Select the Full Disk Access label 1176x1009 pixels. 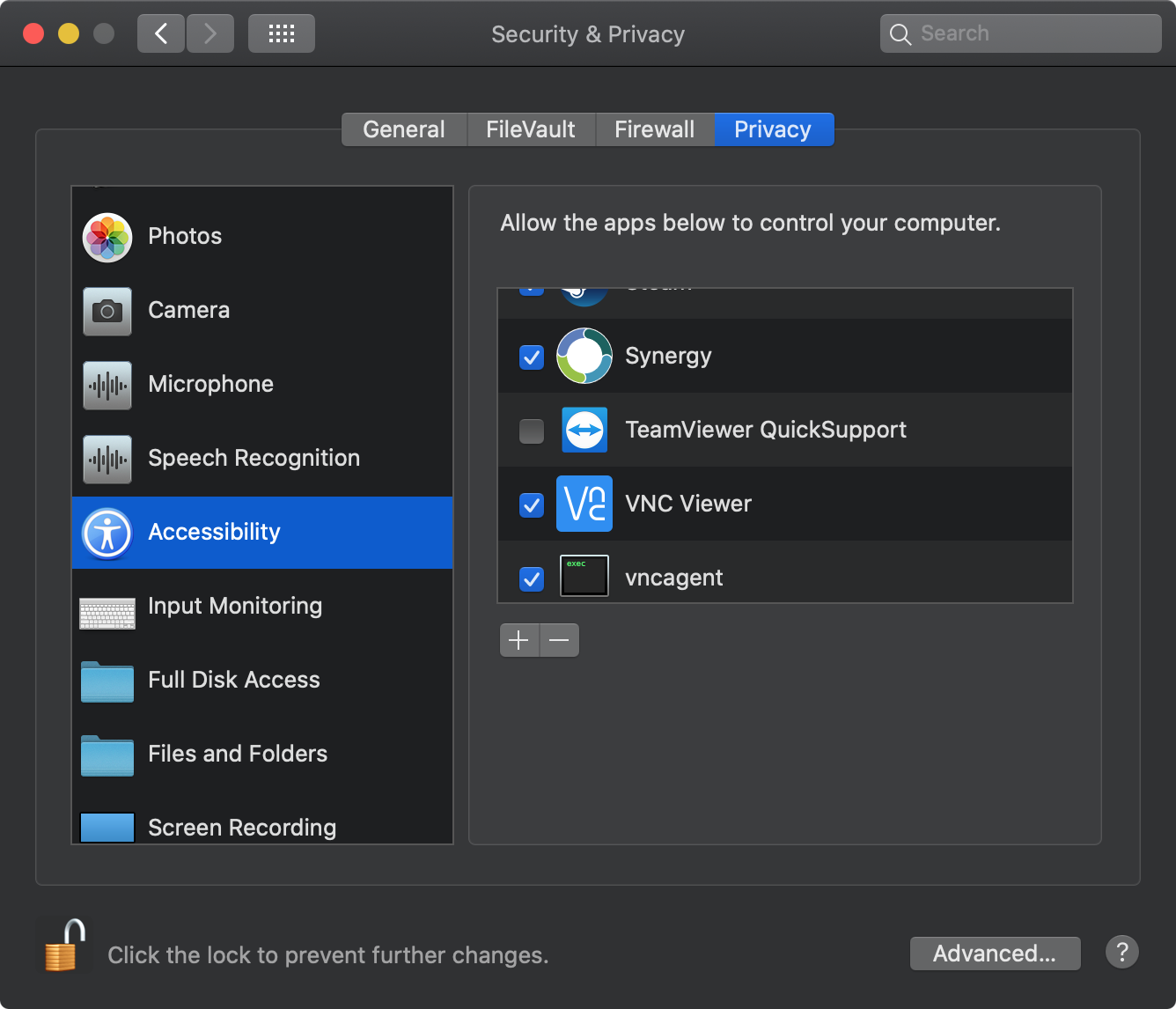[234, 680]
